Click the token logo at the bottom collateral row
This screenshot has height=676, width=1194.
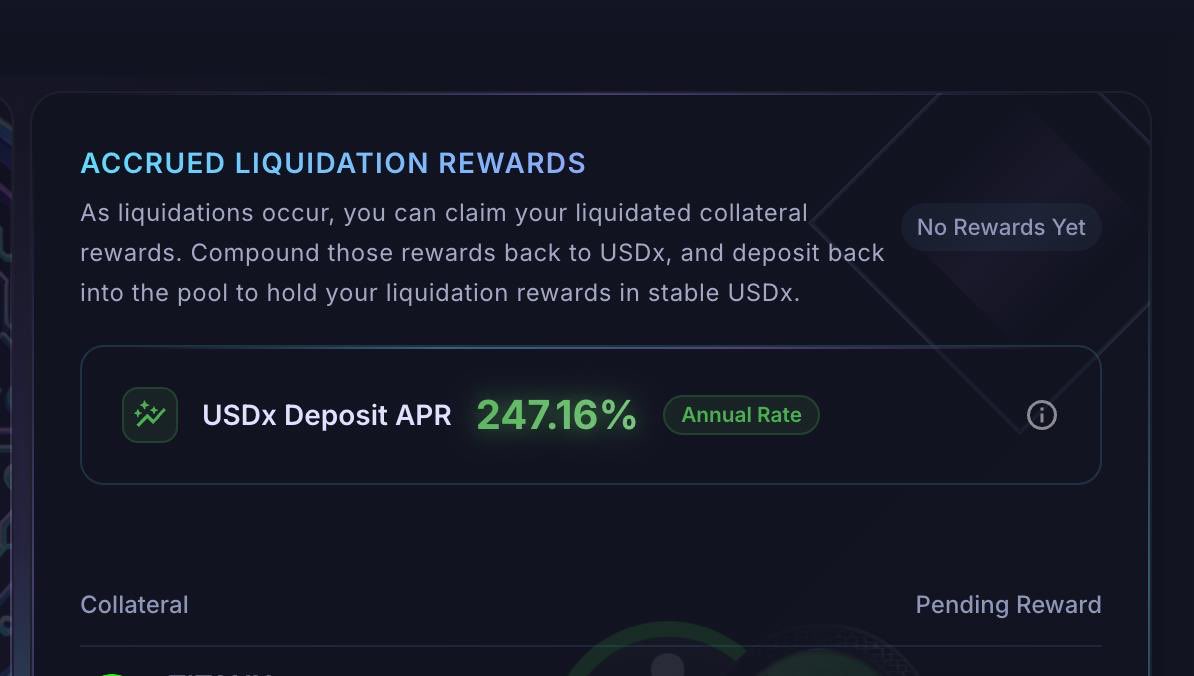tap(113, 671)
